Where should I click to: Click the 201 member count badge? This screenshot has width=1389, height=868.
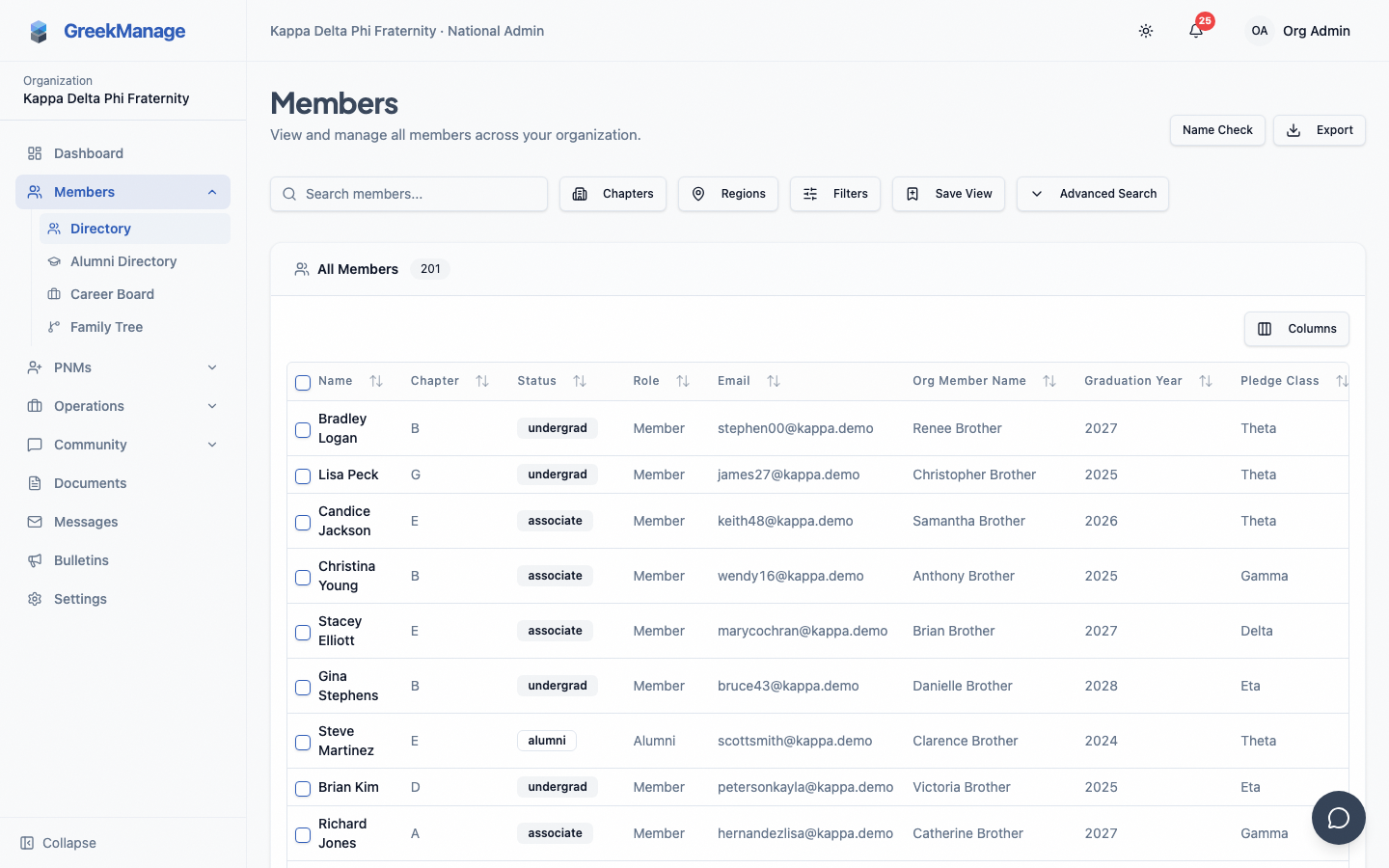coord(430,269)
